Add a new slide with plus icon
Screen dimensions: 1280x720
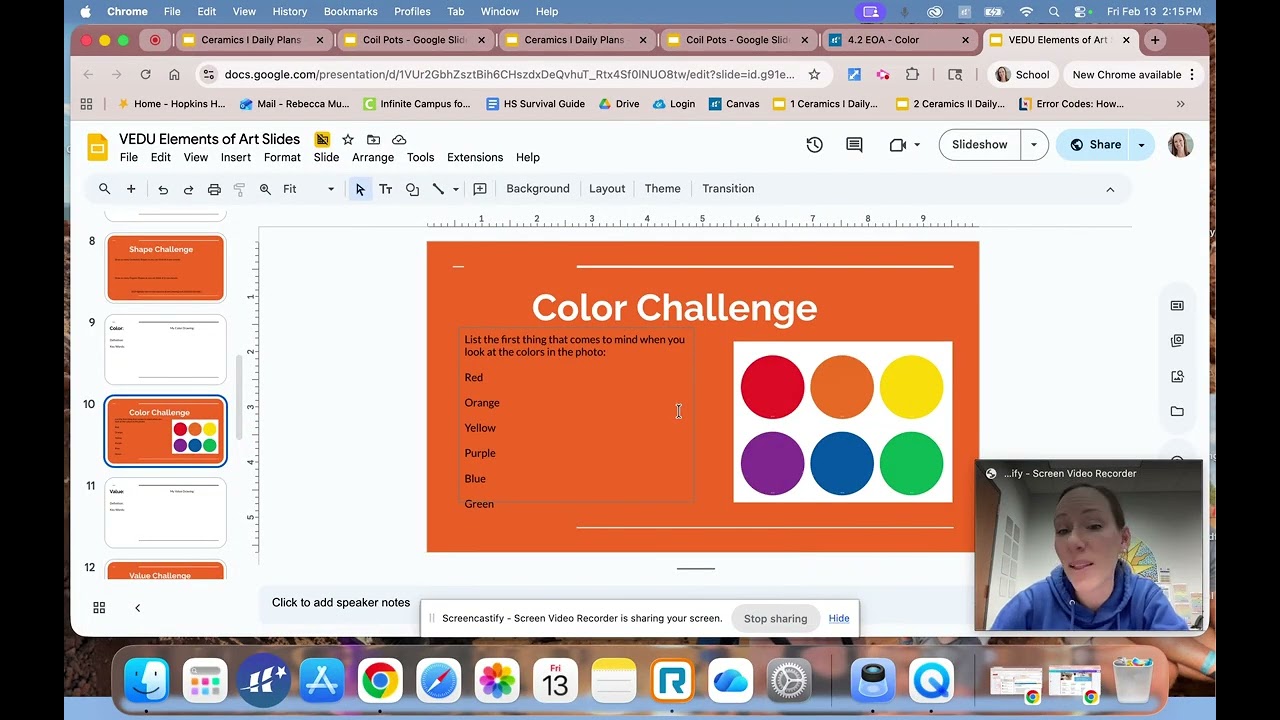[x=131, y=189]
